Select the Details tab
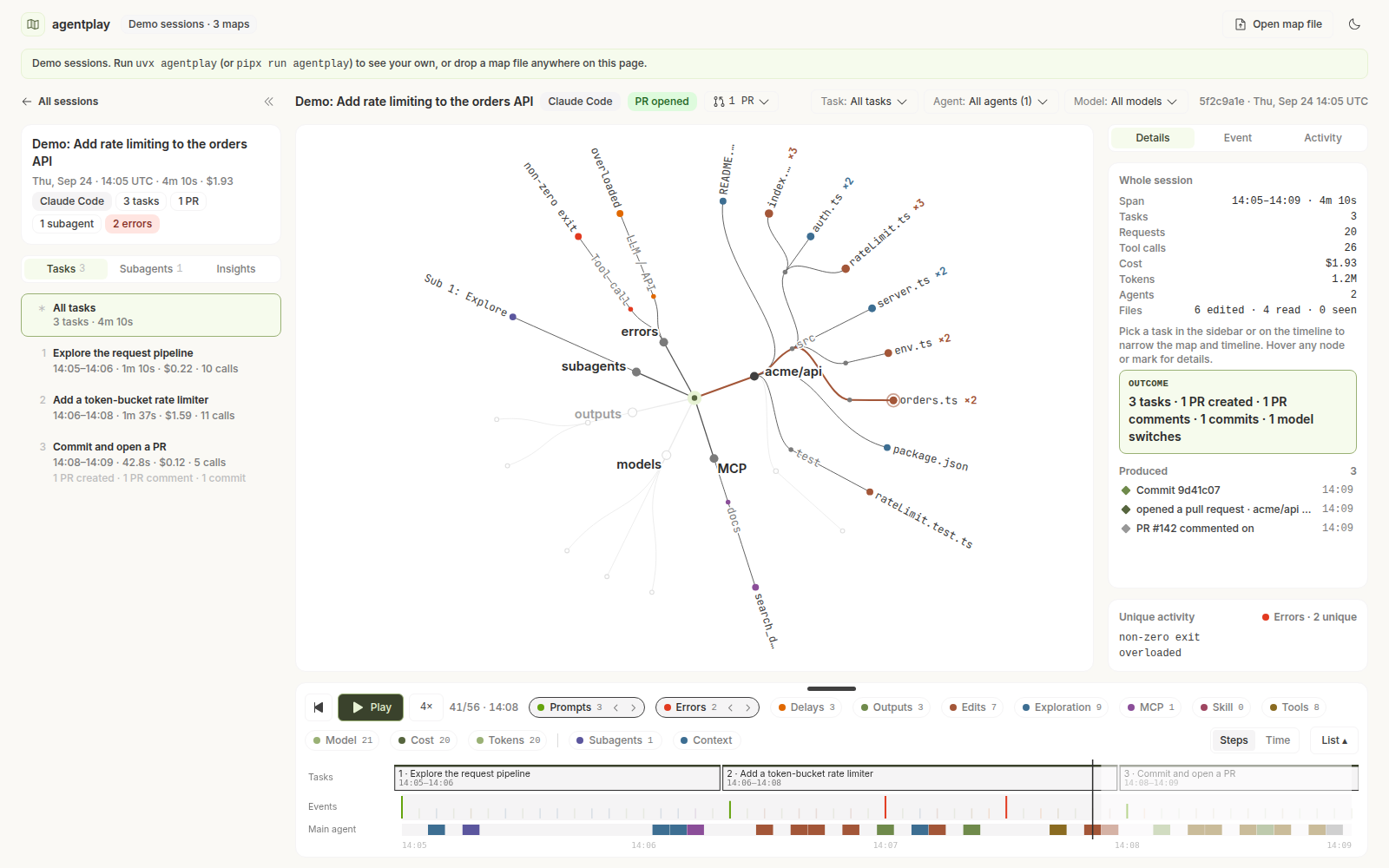 (x=1153, y=138)
